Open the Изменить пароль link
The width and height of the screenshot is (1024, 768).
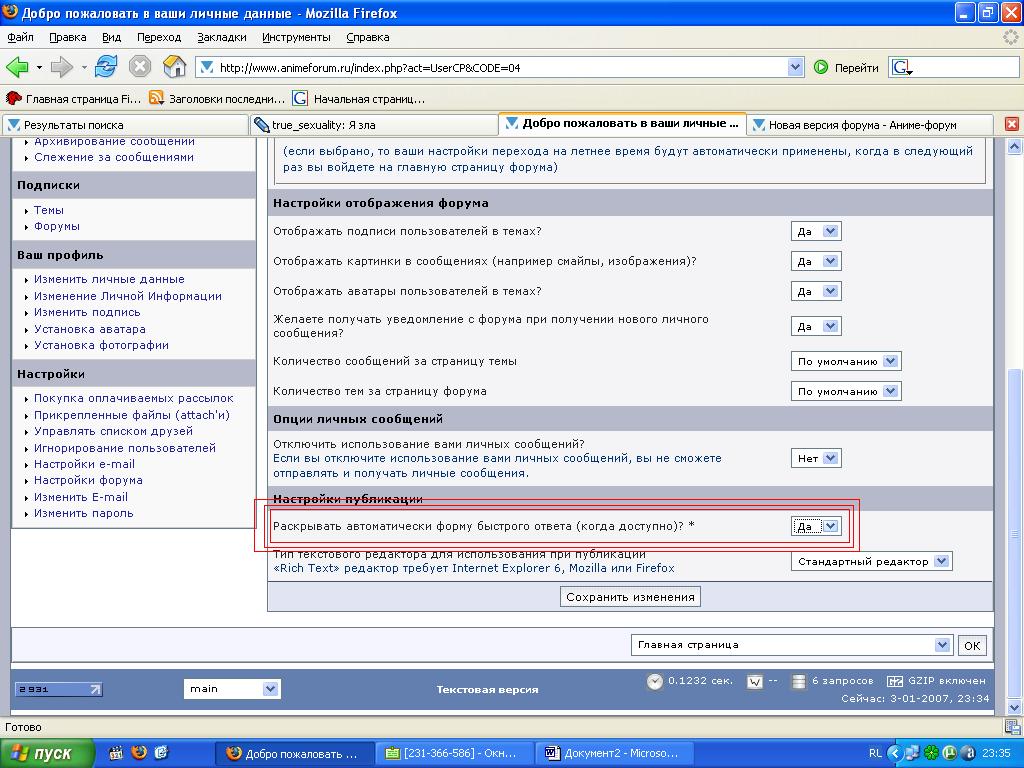click(x=83, y=513)
